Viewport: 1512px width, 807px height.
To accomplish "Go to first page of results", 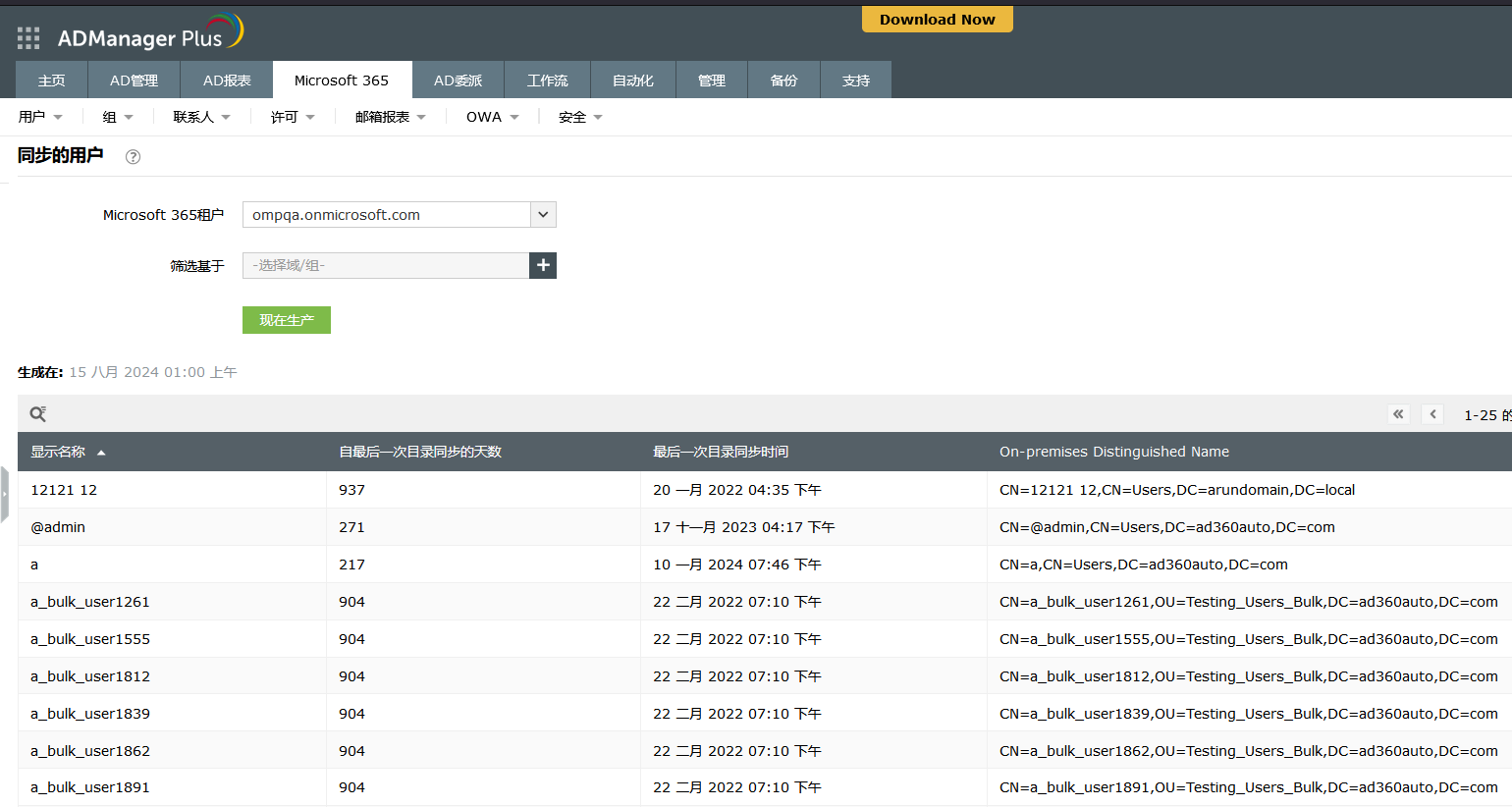I will click(1398, 414).
